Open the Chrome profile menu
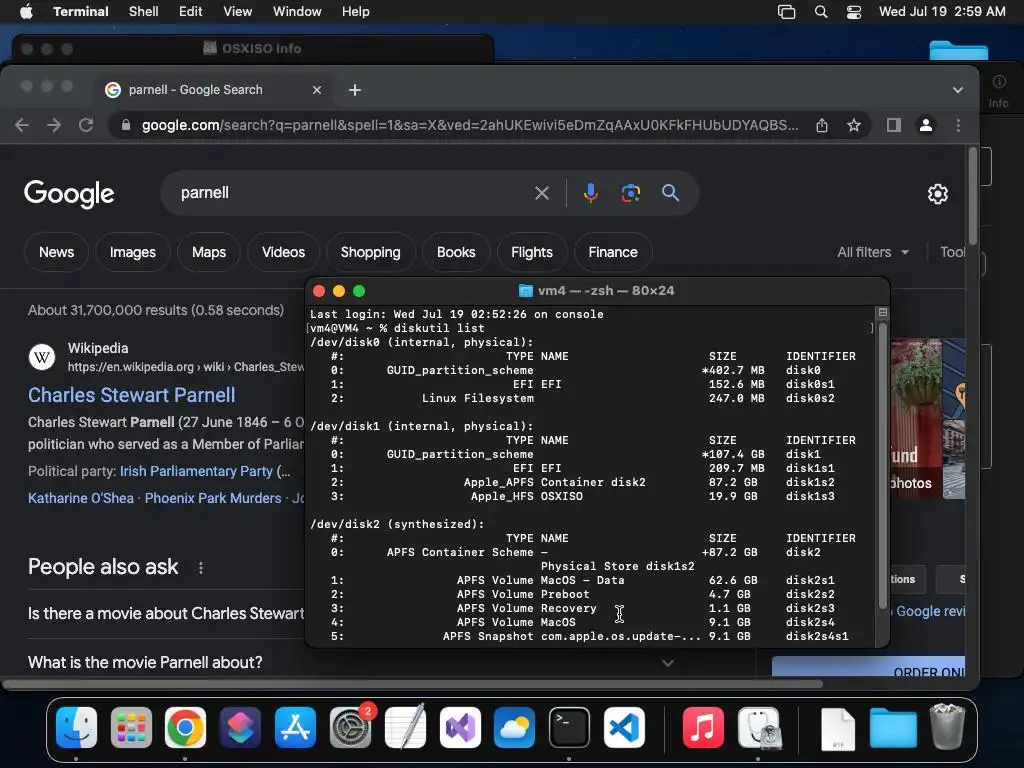1024x768 pixels. click(925, 125)
